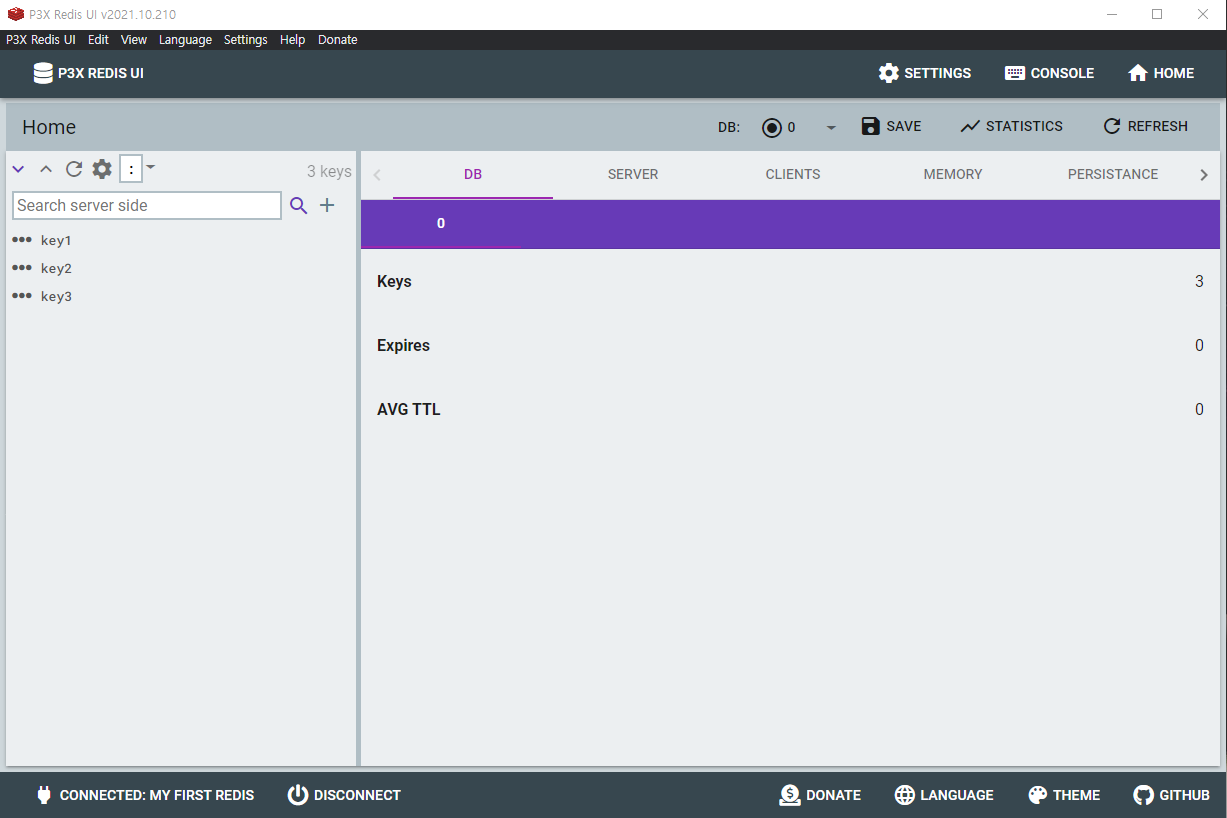Go to Home via house icon
The image size is (1227, 818).
tap(1137, 73)
